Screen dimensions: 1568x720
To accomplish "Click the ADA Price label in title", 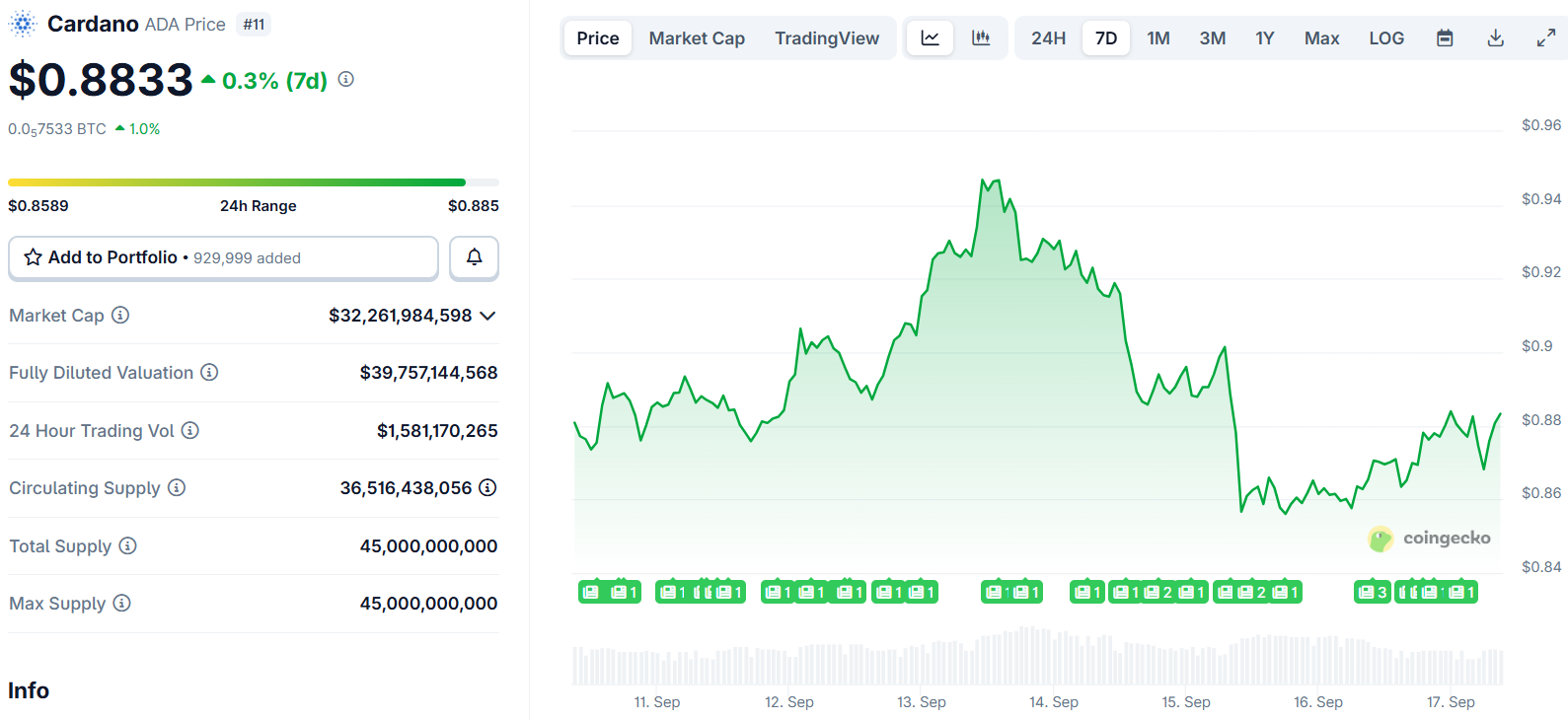I will pyautogui.click(x=185, y=25).
